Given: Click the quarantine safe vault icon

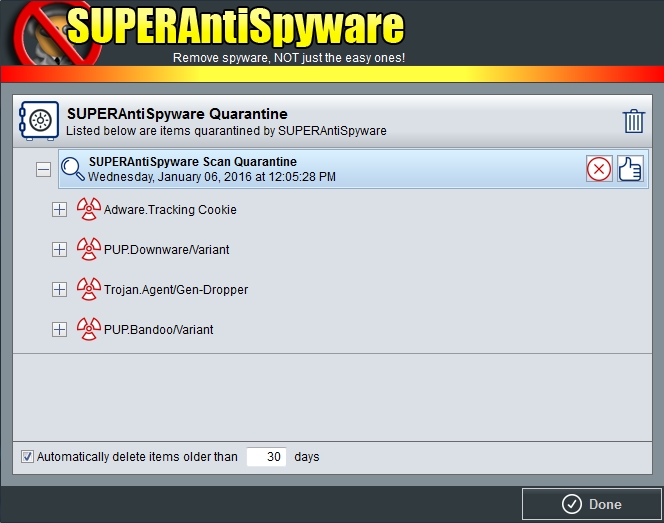Looking at the screenshot, I should pos(39,121).
